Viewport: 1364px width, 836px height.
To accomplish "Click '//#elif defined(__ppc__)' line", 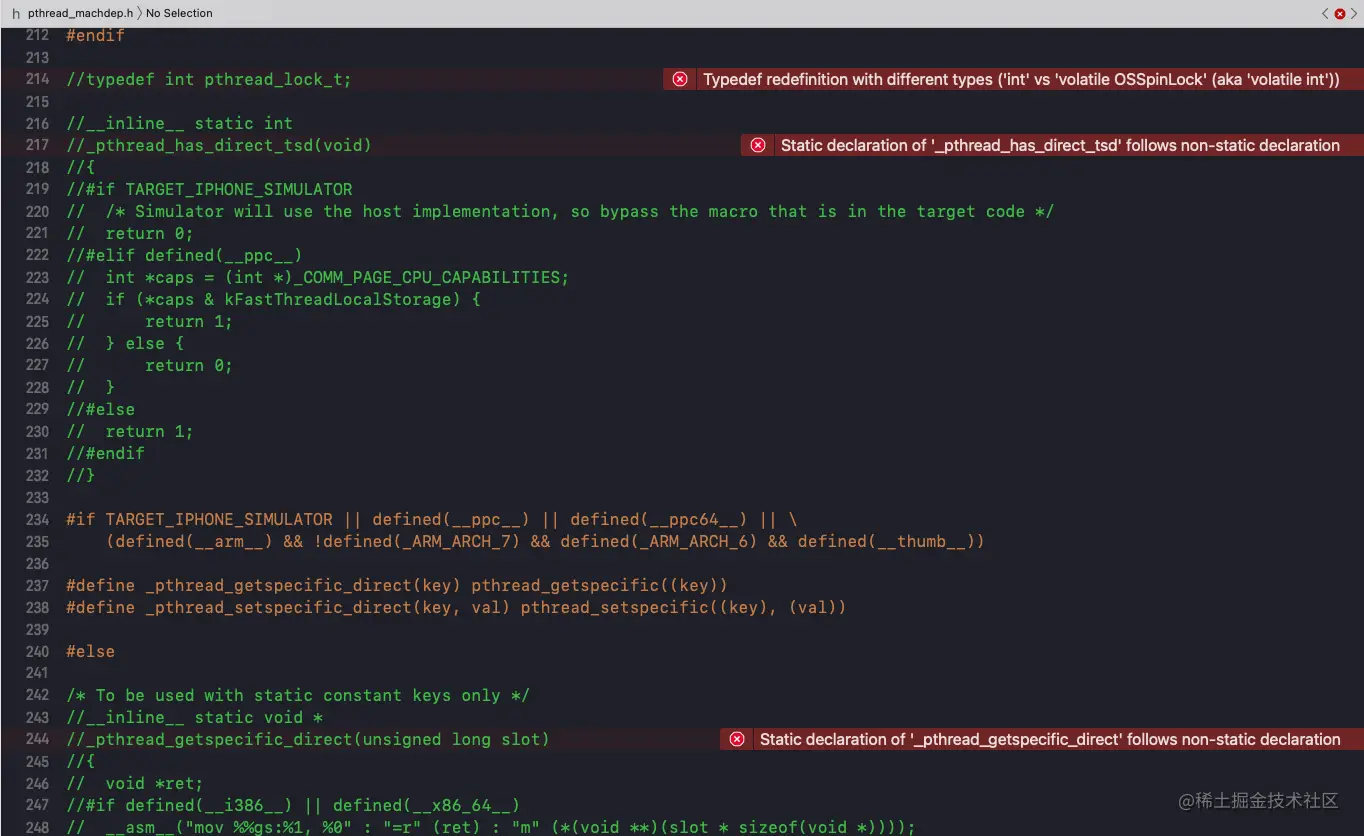I will tap(184, 255).
